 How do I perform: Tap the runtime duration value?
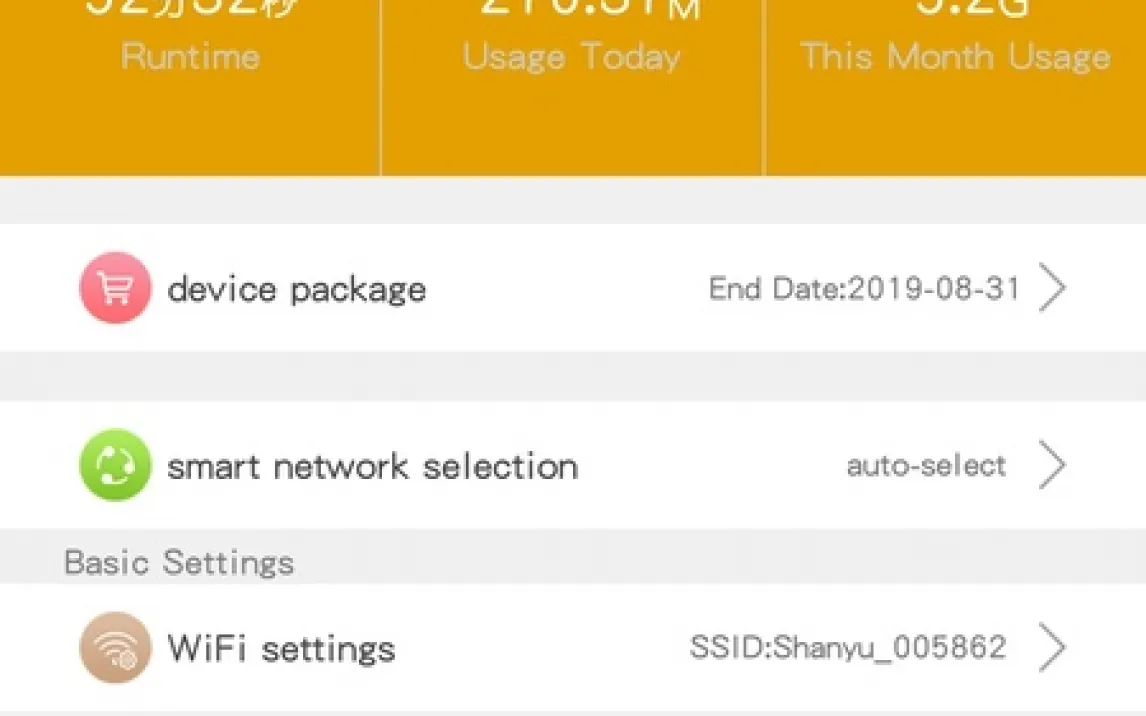tap(190, 8)
